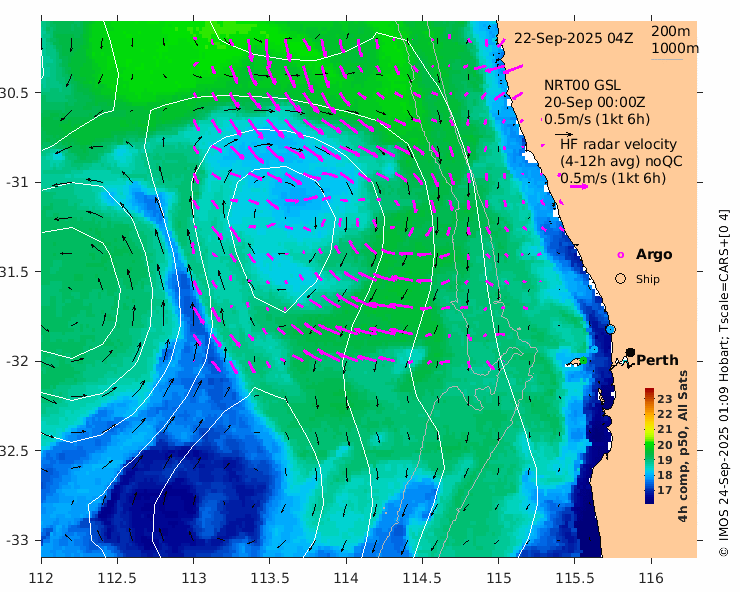Click the SST colorbar gradient

coord(650,446)
